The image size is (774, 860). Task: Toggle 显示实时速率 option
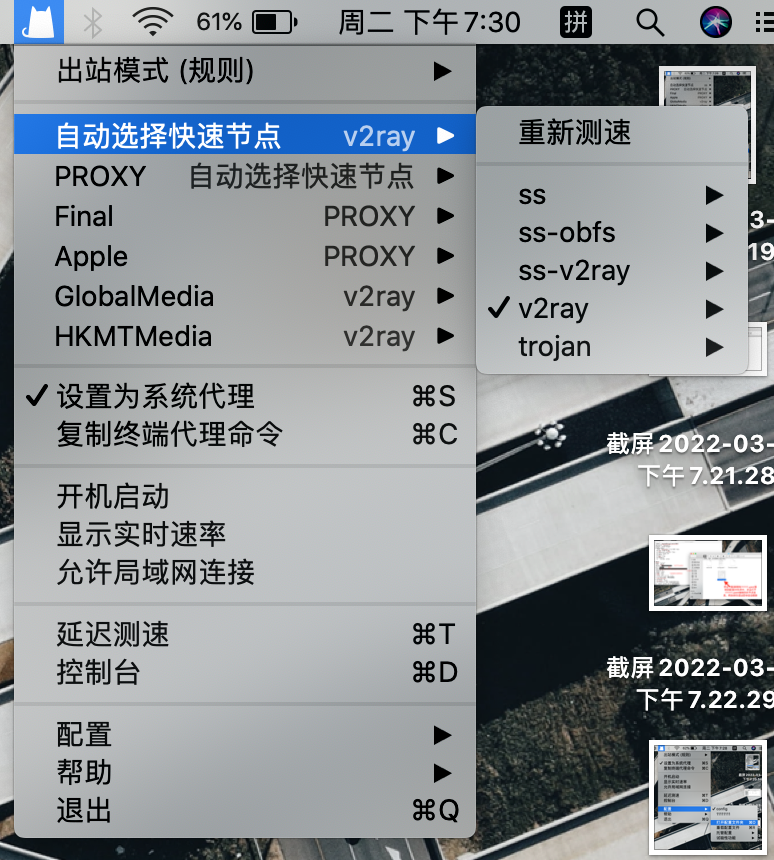[x=245, y=534]
